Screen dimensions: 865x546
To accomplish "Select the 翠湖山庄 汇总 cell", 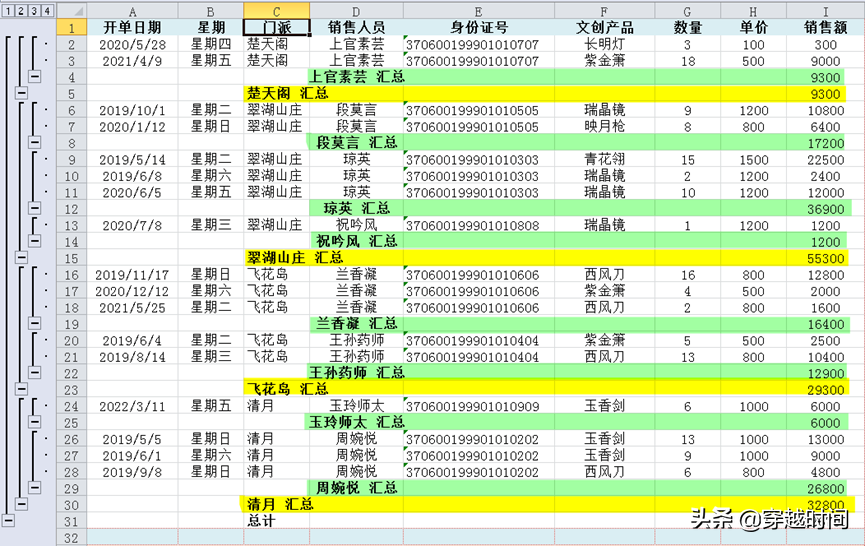I will tap(276, 258).
